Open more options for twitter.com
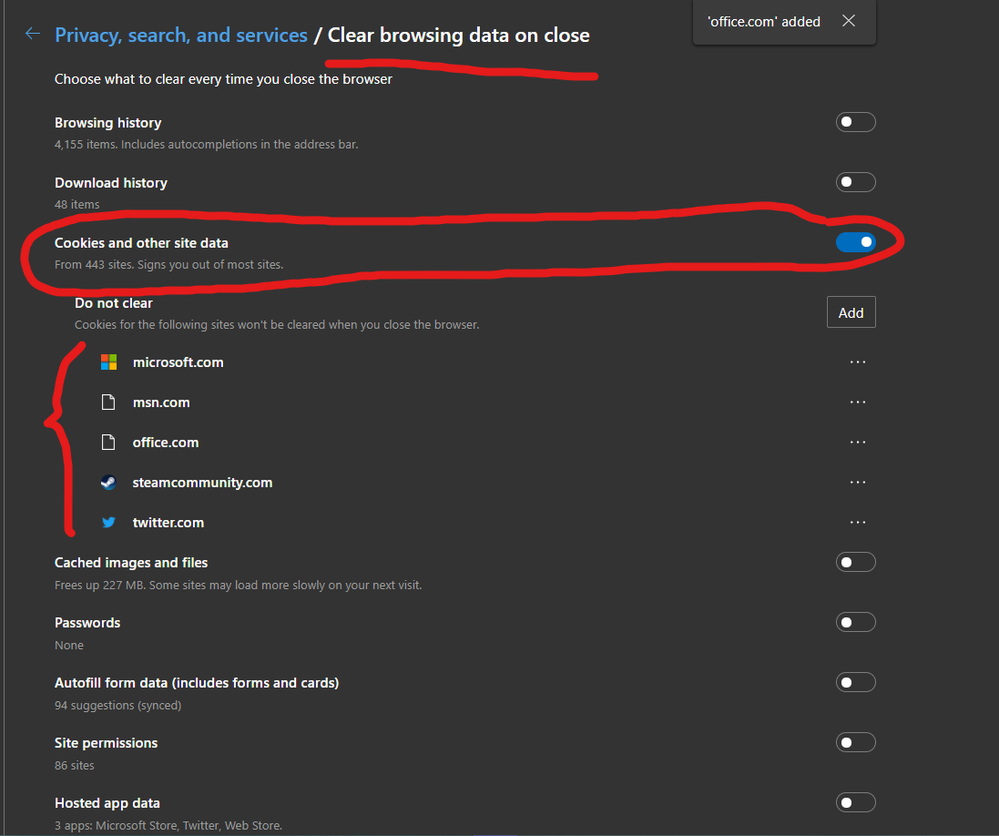Image resolution: width=999 pixels, height=836 pixels. pos(858,522)
